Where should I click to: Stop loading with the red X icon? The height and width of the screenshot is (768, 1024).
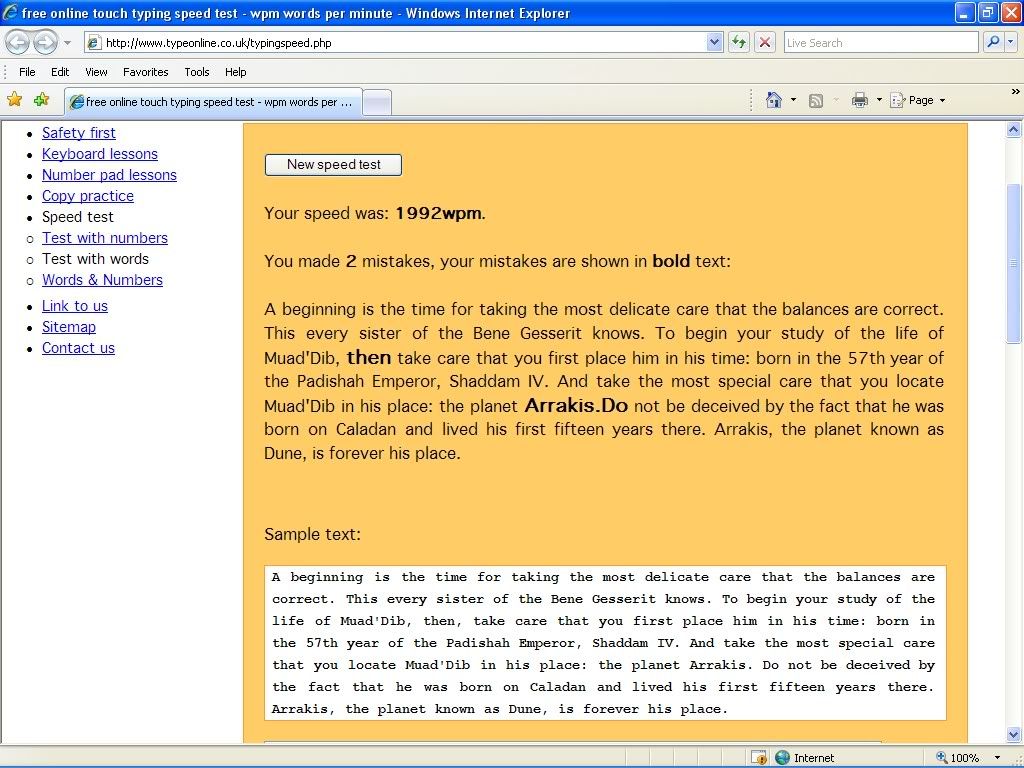click(765, 42)
